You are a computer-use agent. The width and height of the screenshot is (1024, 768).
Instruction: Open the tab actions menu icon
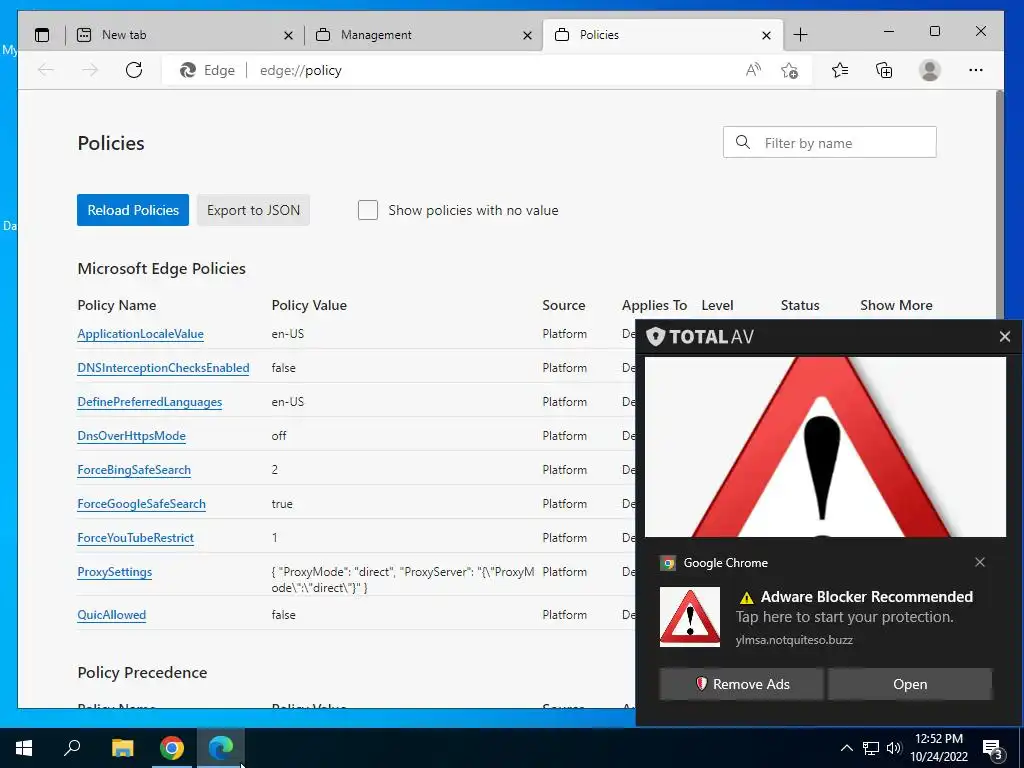coord(42,35)
